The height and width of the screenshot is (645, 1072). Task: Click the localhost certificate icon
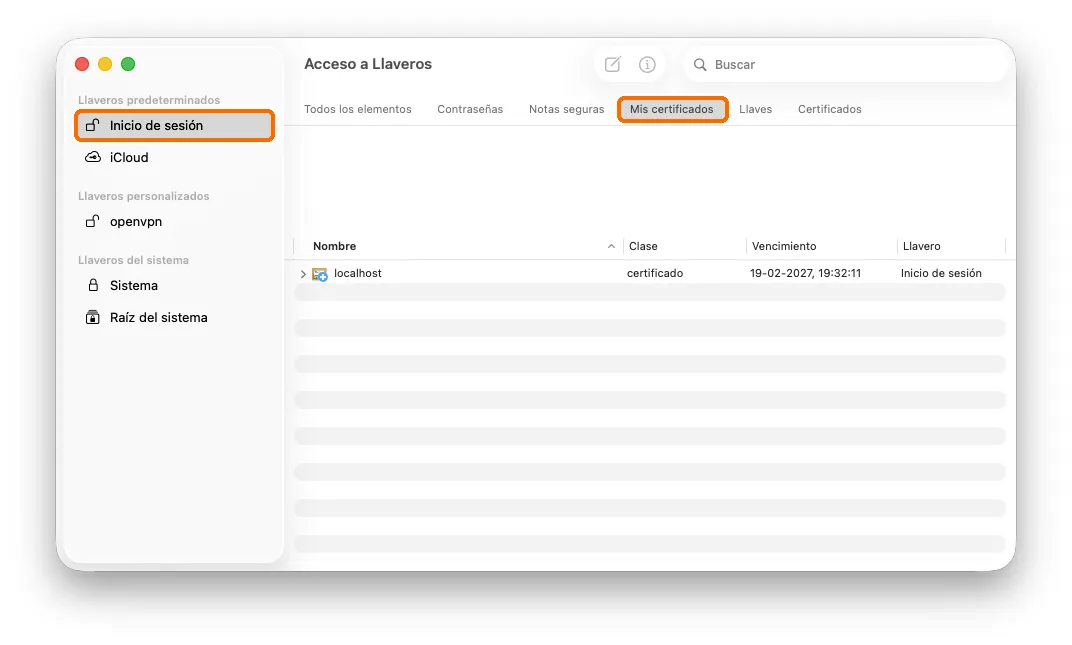[x=320, y=274]
